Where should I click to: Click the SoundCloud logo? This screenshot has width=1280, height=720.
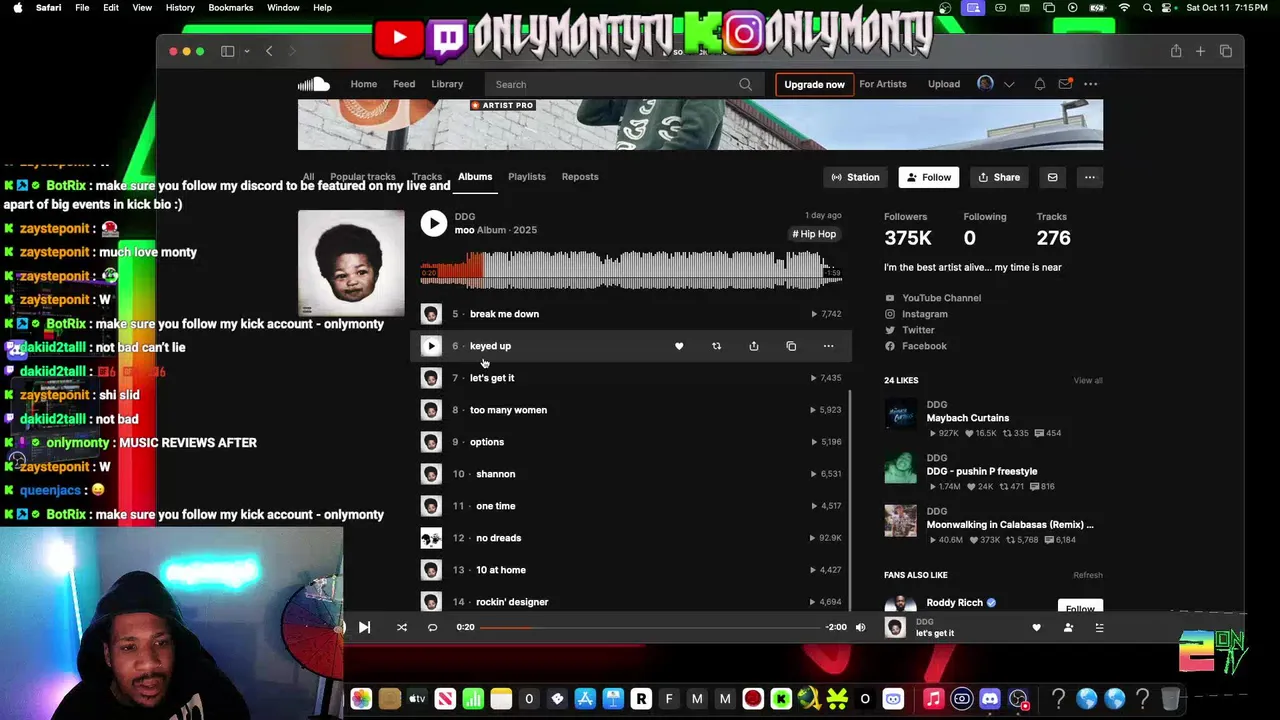[x=313, y=84]
